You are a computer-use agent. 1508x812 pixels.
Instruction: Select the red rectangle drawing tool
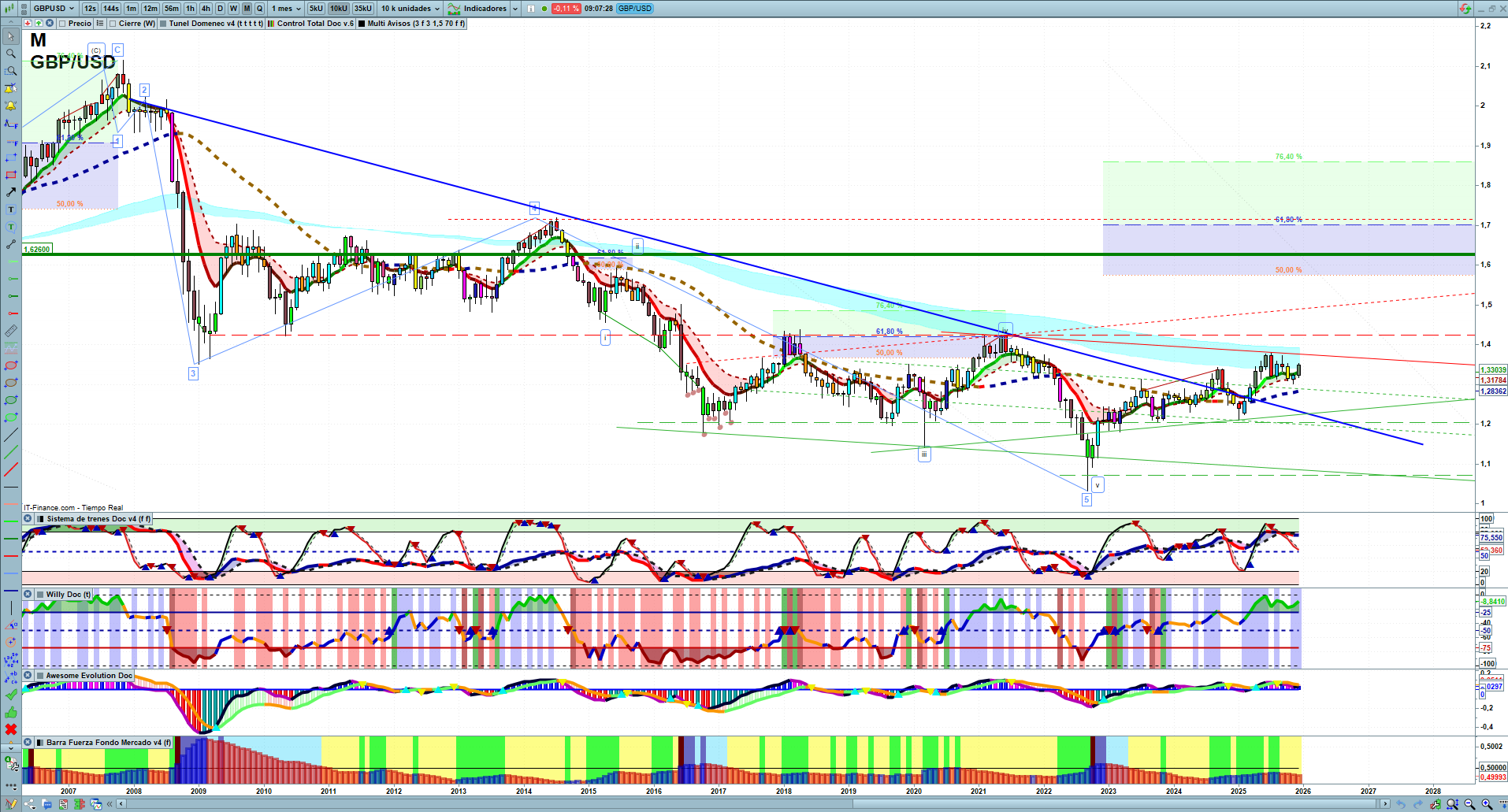11,175
